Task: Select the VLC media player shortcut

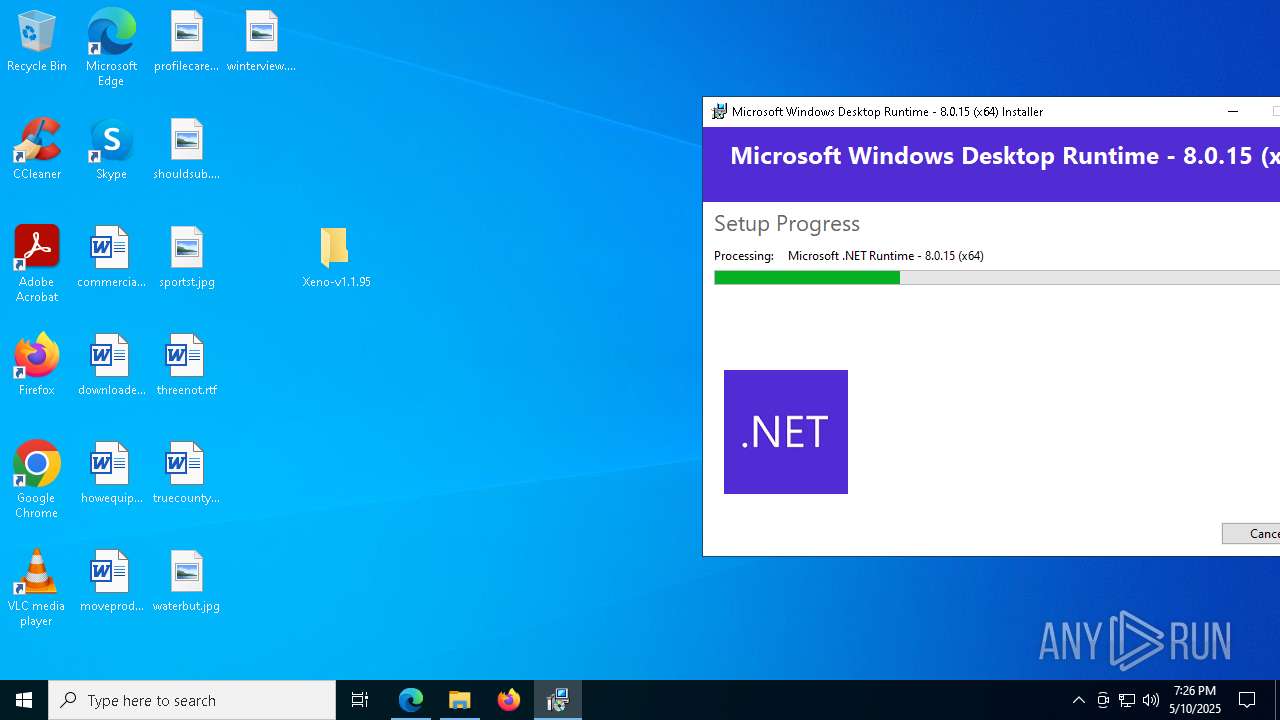Action: (37, 588)
